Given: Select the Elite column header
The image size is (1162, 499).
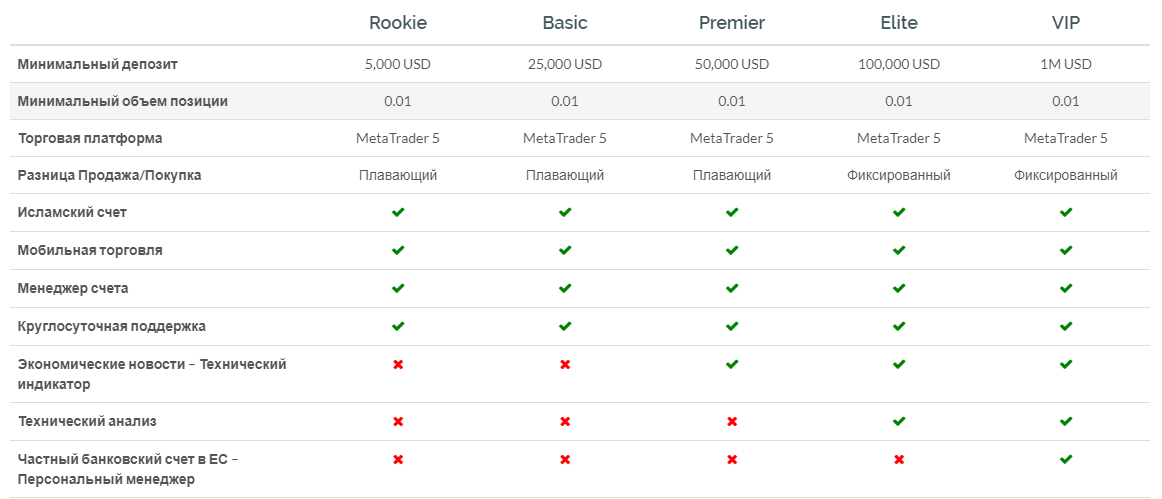Looking at the screenshot, I should click(899, 23).
